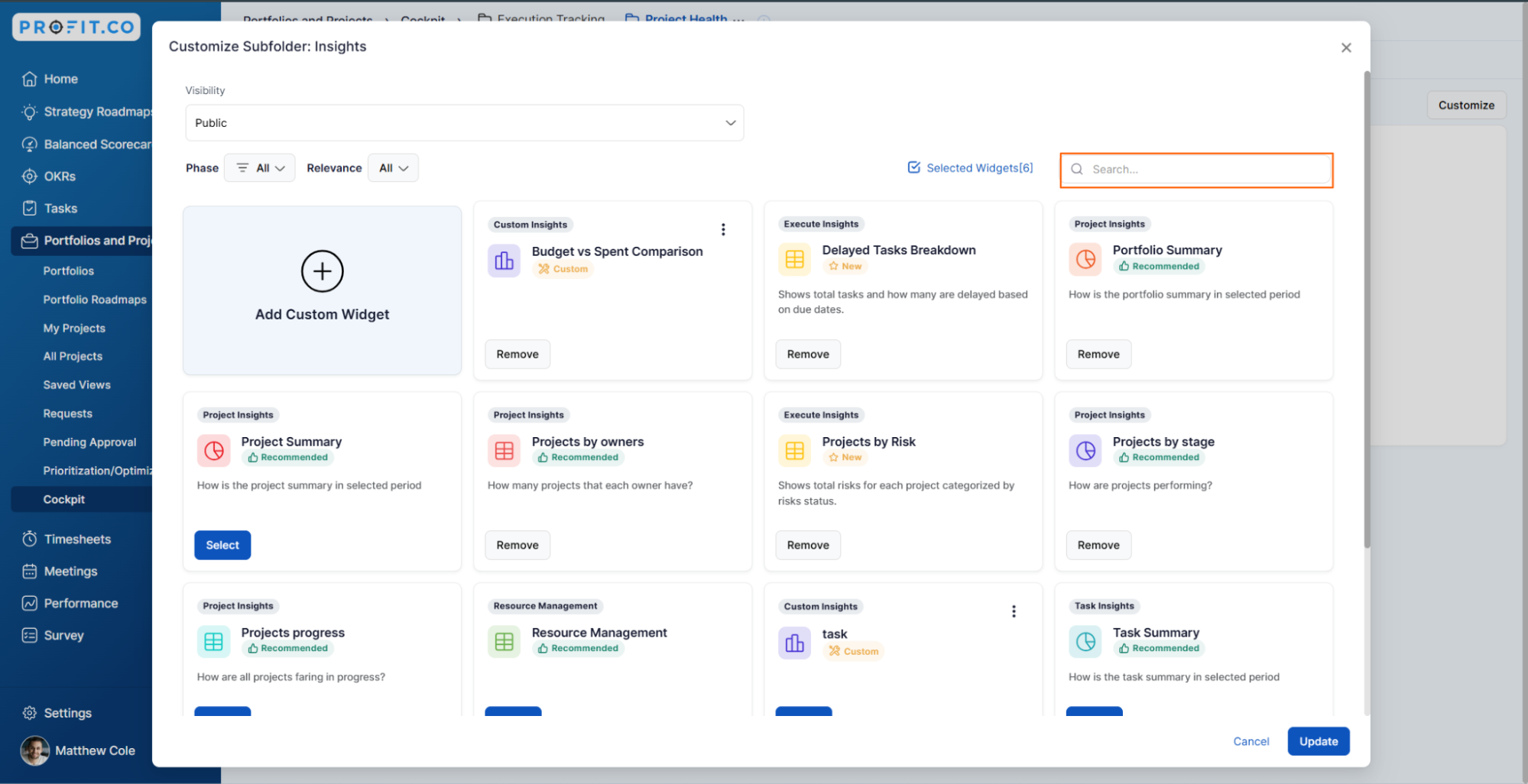Open the Relevance filter dropdown
This screenshot has height=784, width=1528.
393,168
